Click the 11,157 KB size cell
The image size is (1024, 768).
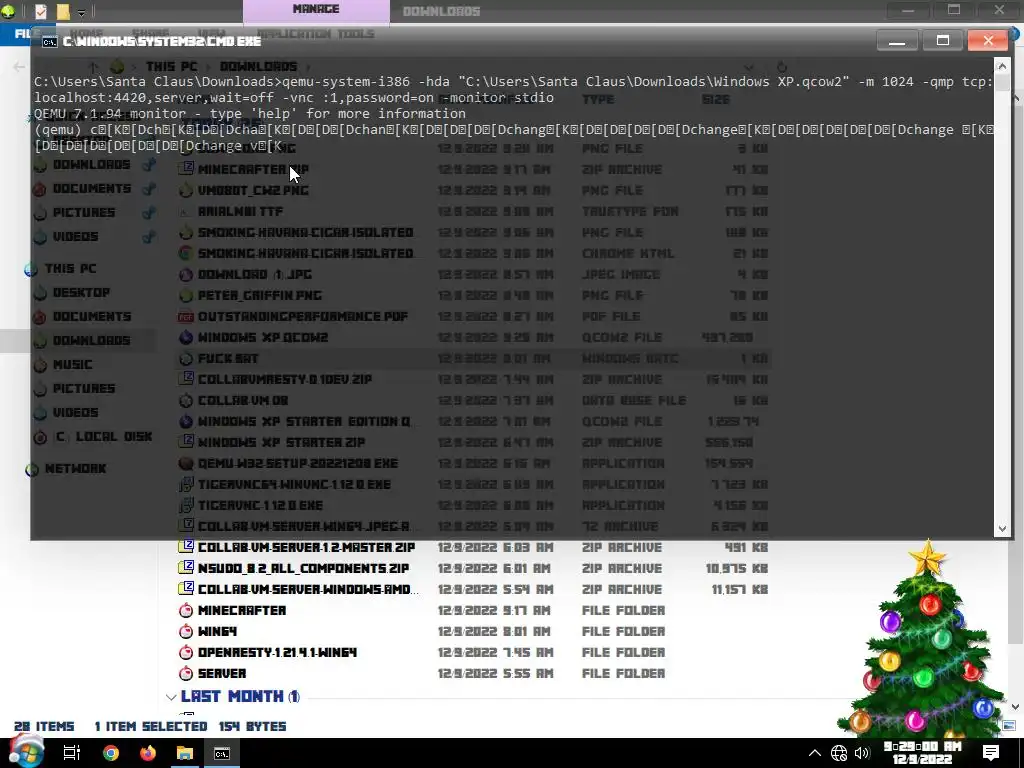point(739,589)
